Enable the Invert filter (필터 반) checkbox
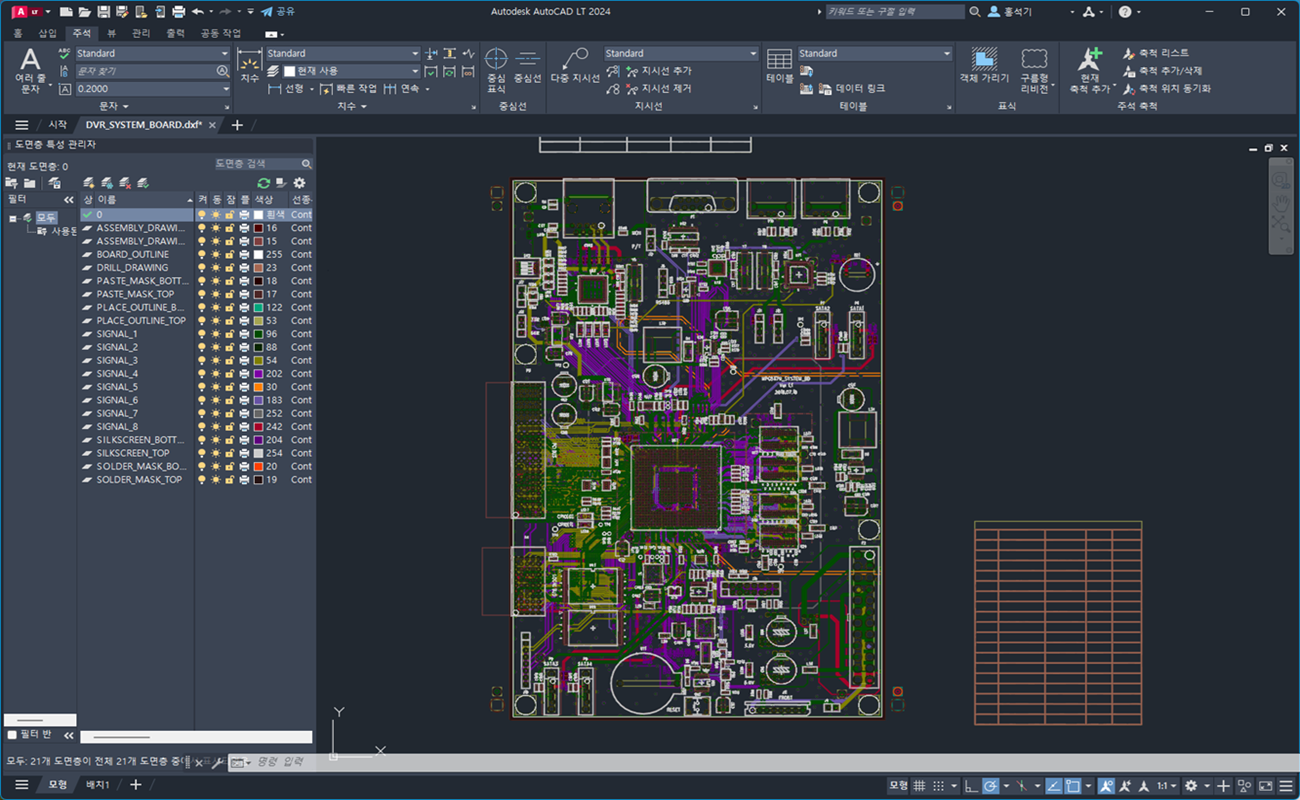Image resolution: width=1300 pixels, height=800 pixels. [12, 735]
